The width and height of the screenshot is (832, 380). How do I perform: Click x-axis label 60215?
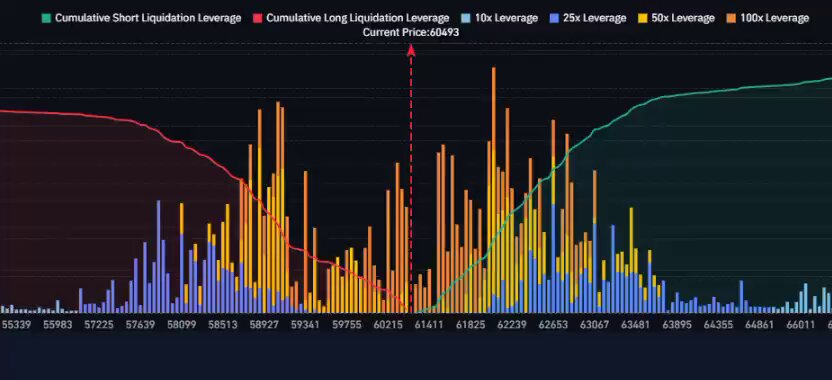pos(388,324)
